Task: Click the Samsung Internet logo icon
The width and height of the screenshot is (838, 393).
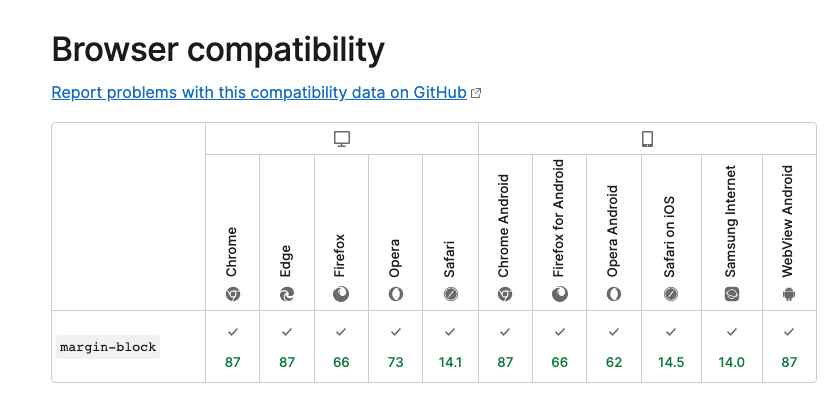Action: point(732,294)
